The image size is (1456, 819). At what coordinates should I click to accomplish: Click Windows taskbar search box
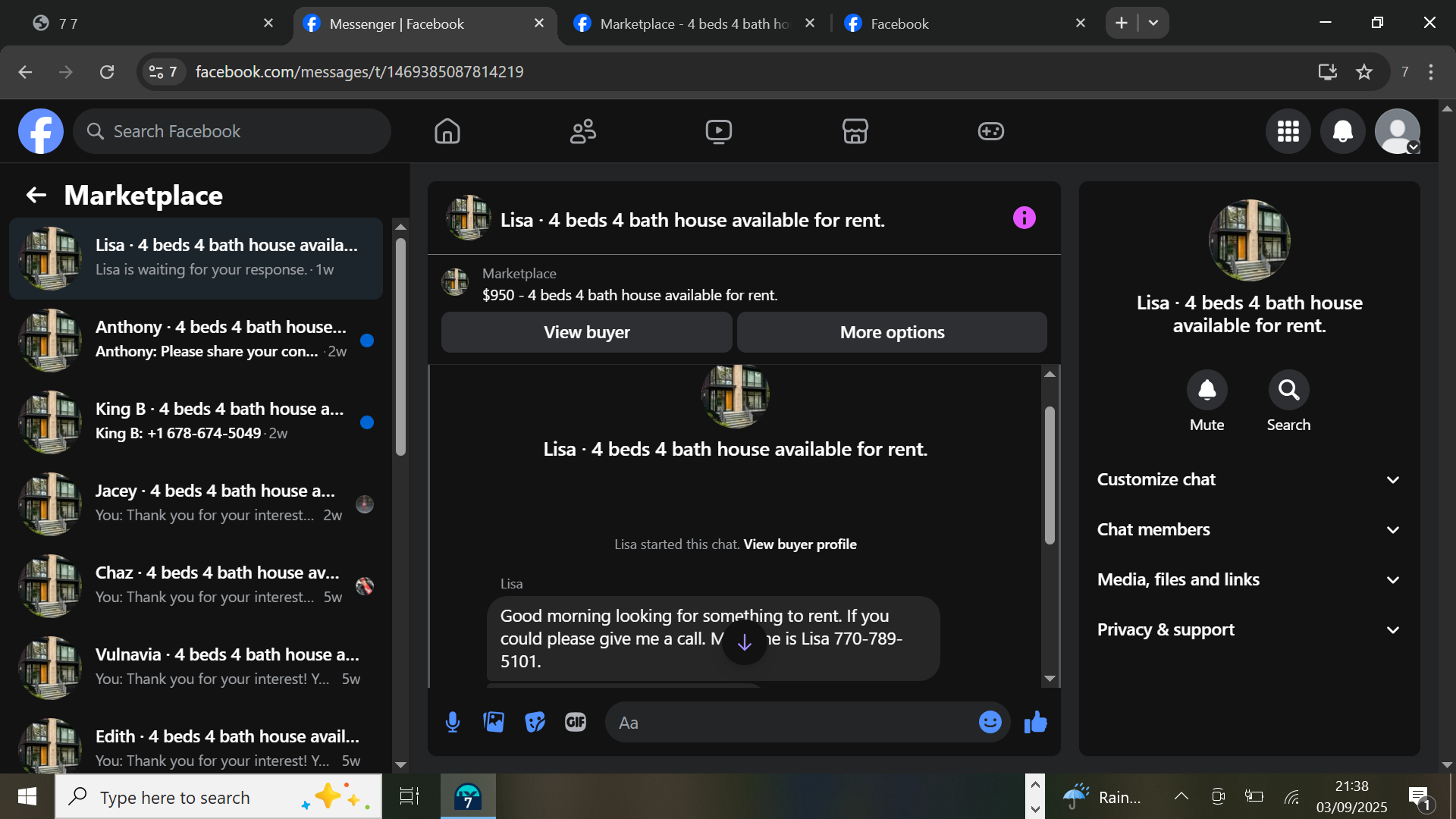pos(218,796)
